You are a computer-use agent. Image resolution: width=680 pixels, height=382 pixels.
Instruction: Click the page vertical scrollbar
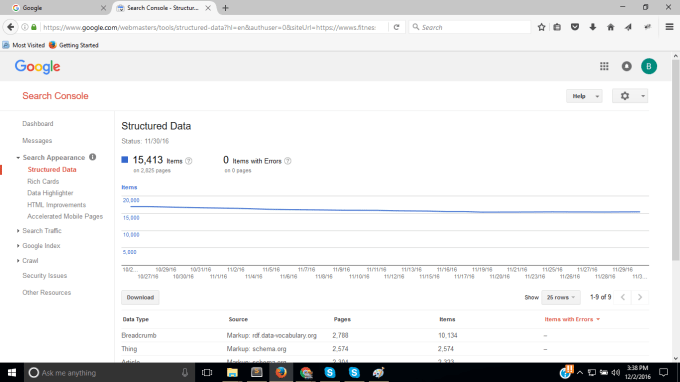[676, 160]
